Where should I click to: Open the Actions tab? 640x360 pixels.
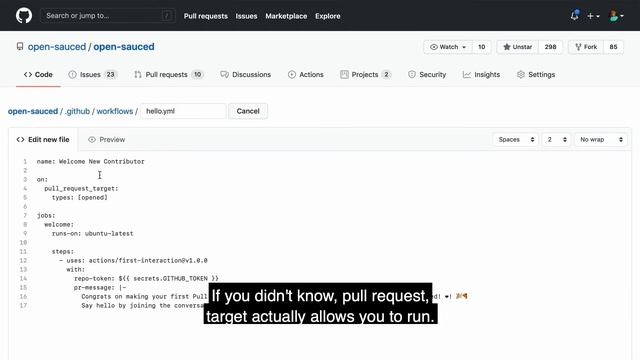(305, 75)
